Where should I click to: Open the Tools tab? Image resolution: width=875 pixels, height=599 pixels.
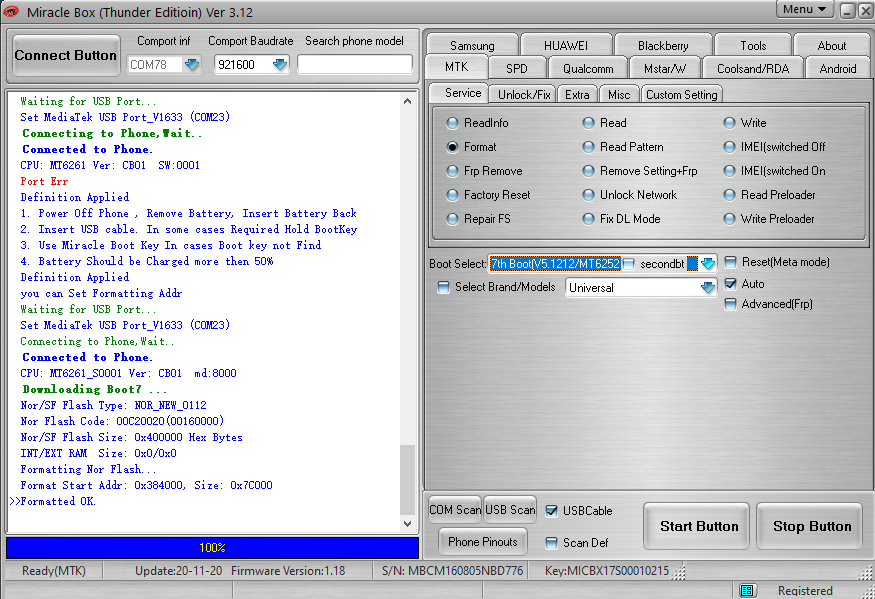tap(753, 46)
